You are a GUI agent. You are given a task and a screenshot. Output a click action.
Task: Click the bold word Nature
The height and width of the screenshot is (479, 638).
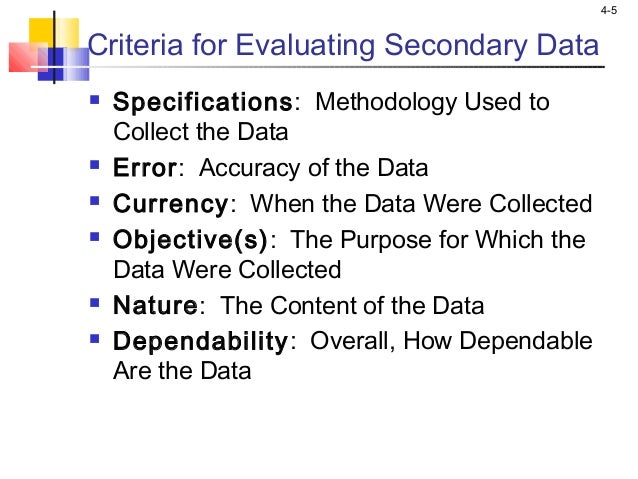(155, 305)
